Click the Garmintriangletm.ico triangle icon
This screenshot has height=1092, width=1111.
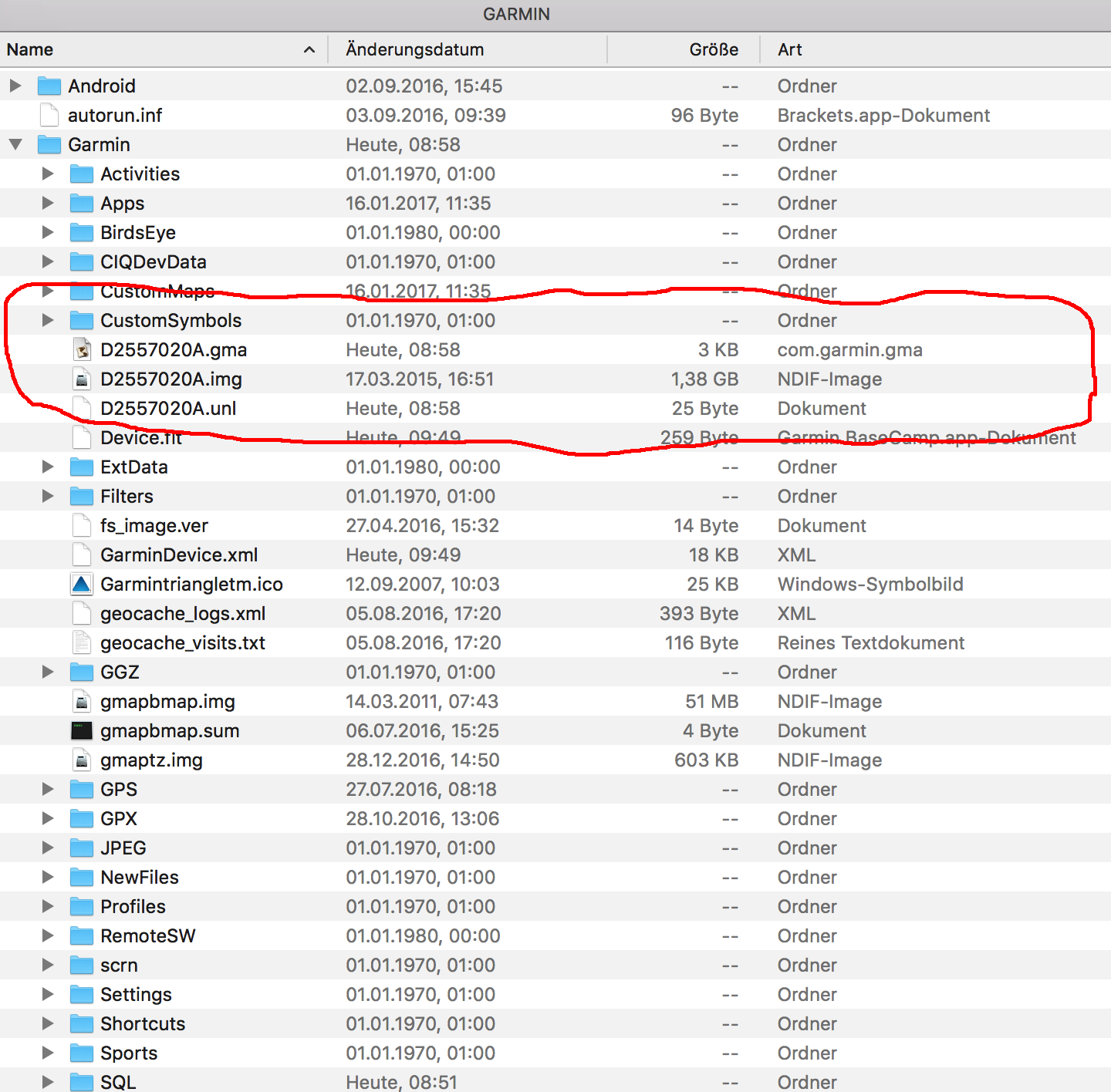(x=82, y=584)
